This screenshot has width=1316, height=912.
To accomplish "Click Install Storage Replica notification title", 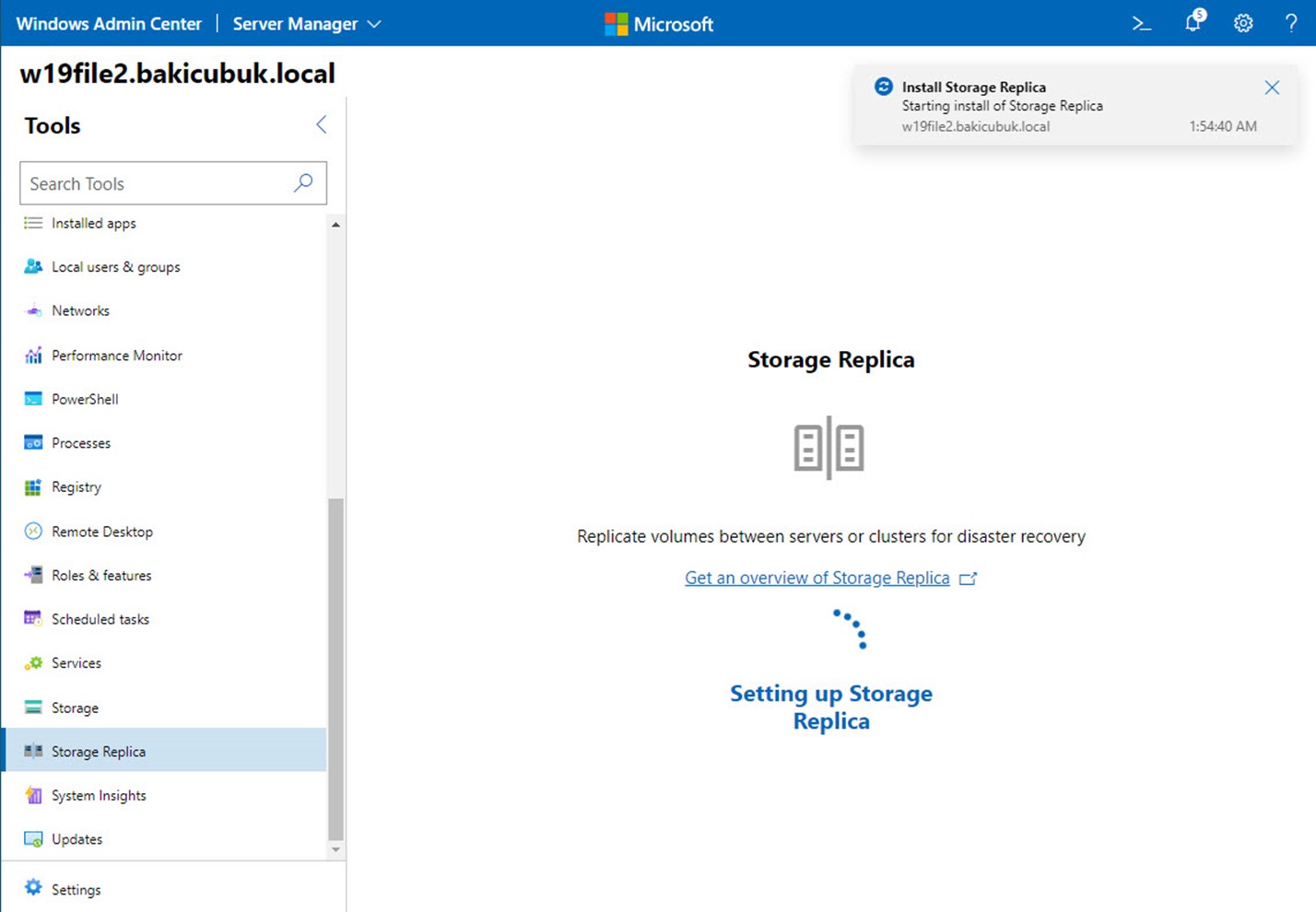I will [974, 87].
